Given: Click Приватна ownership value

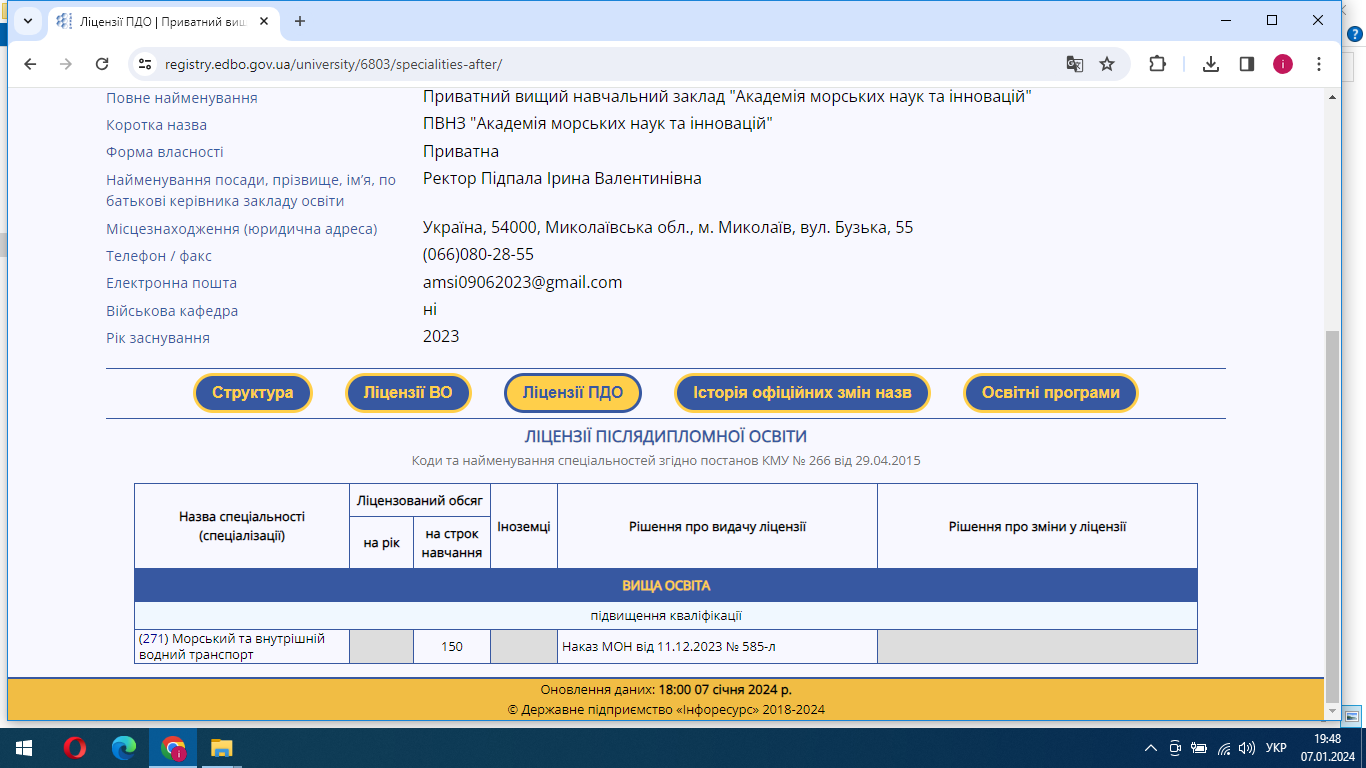Looking at the screenshot, I should [x=461, y=152].
